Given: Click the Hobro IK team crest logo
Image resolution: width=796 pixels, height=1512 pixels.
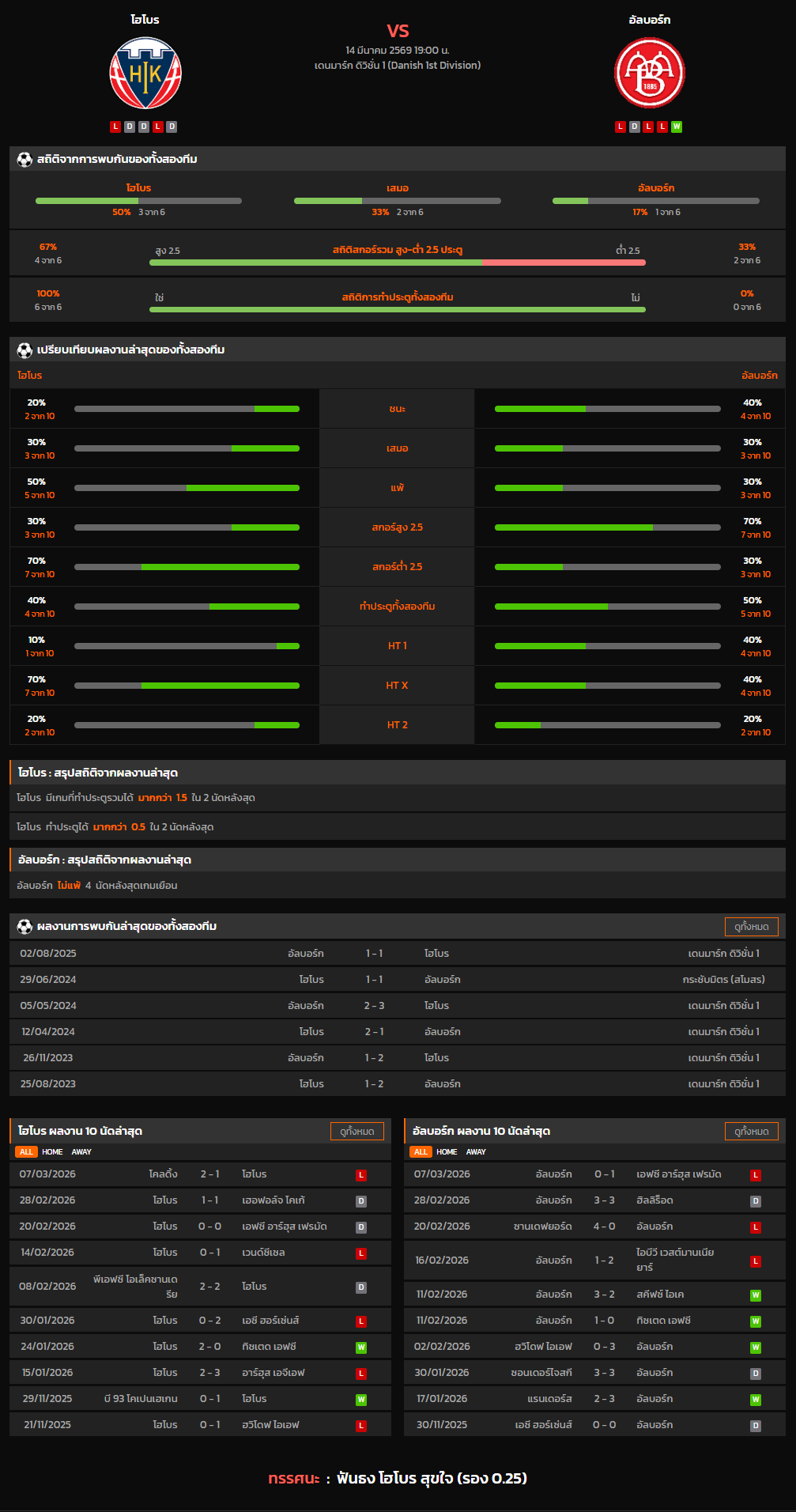Looking at the screenshot, I should click(145, 74).
